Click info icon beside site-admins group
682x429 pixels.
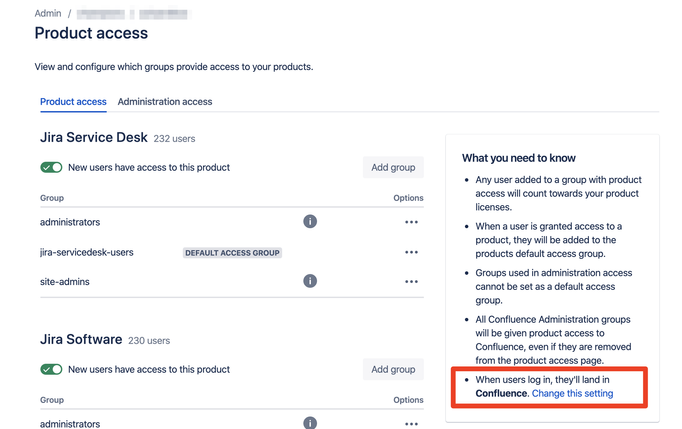(310, 281)
